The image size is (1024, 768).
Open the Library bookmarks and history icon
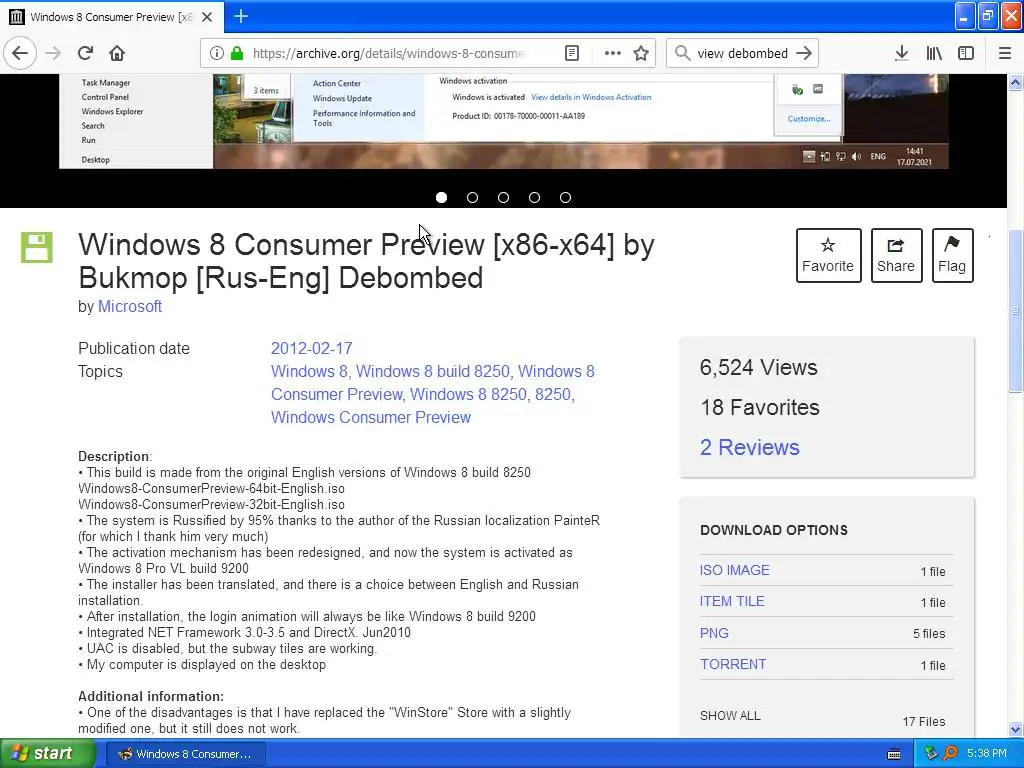click(x=934, y=53)
